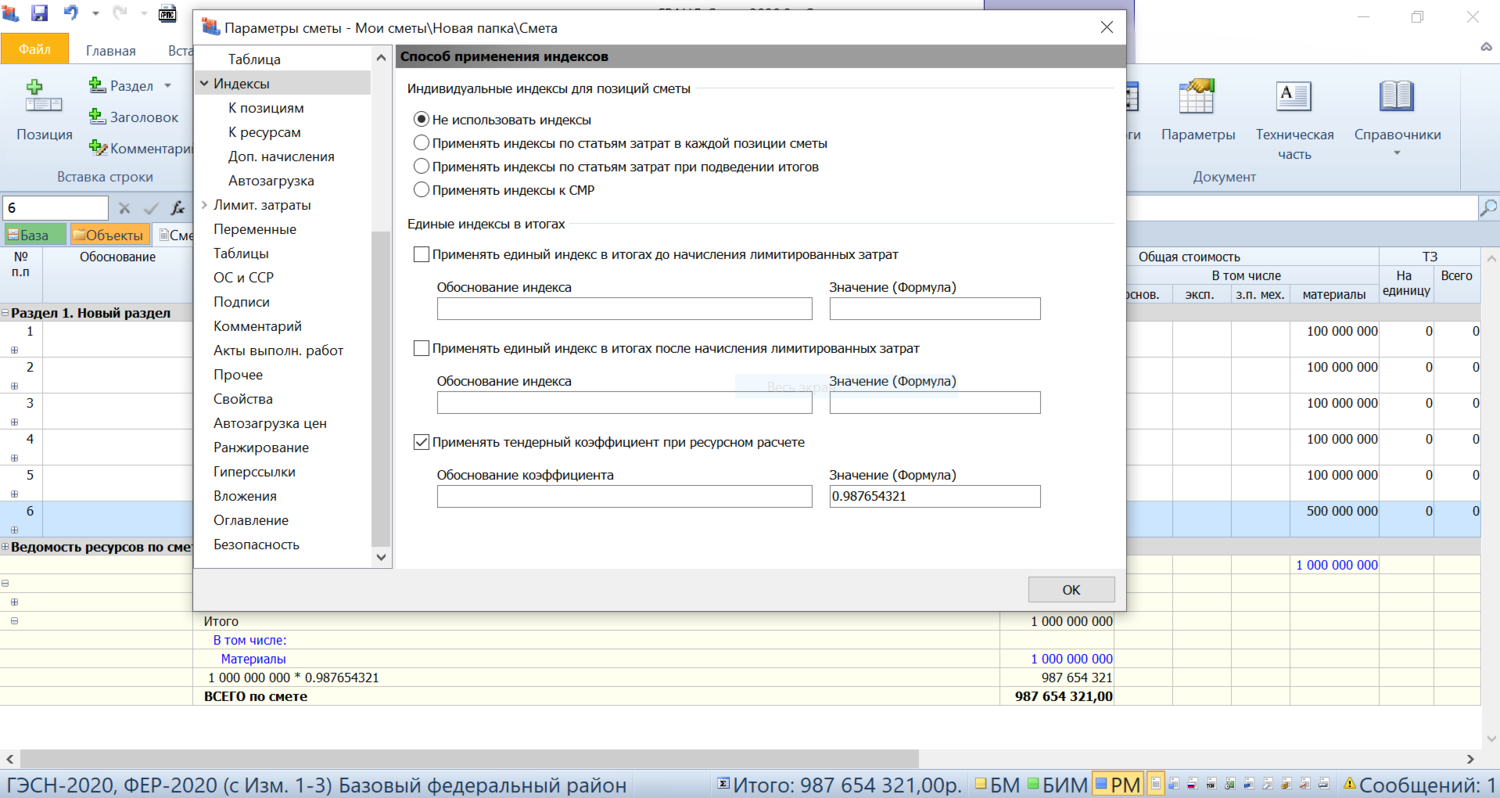Open the Параметры document settings
The width and height of the screenshot is (1500, 798).
point(1198,112)
